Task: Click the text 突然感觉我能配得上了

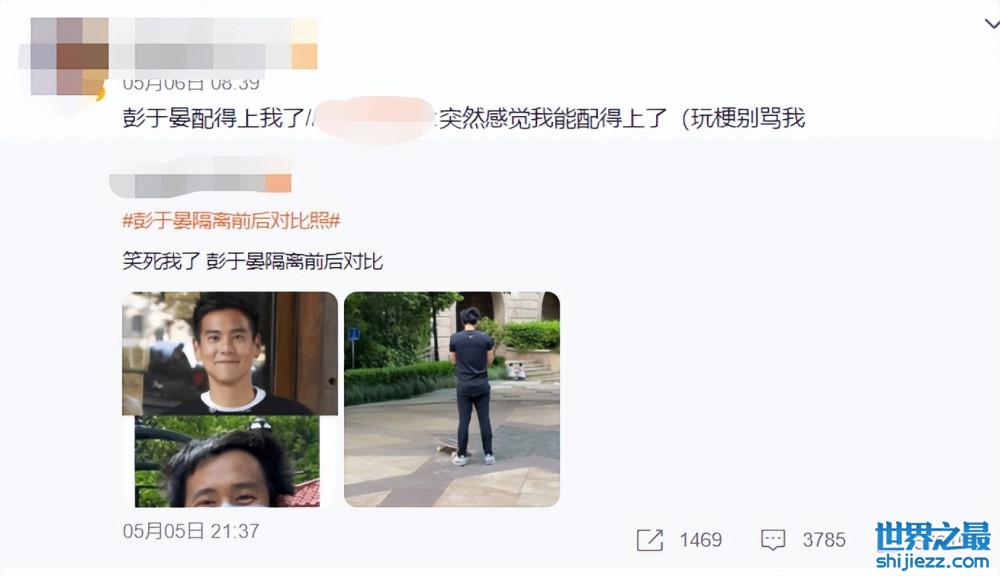Action: tap(552, 118)
